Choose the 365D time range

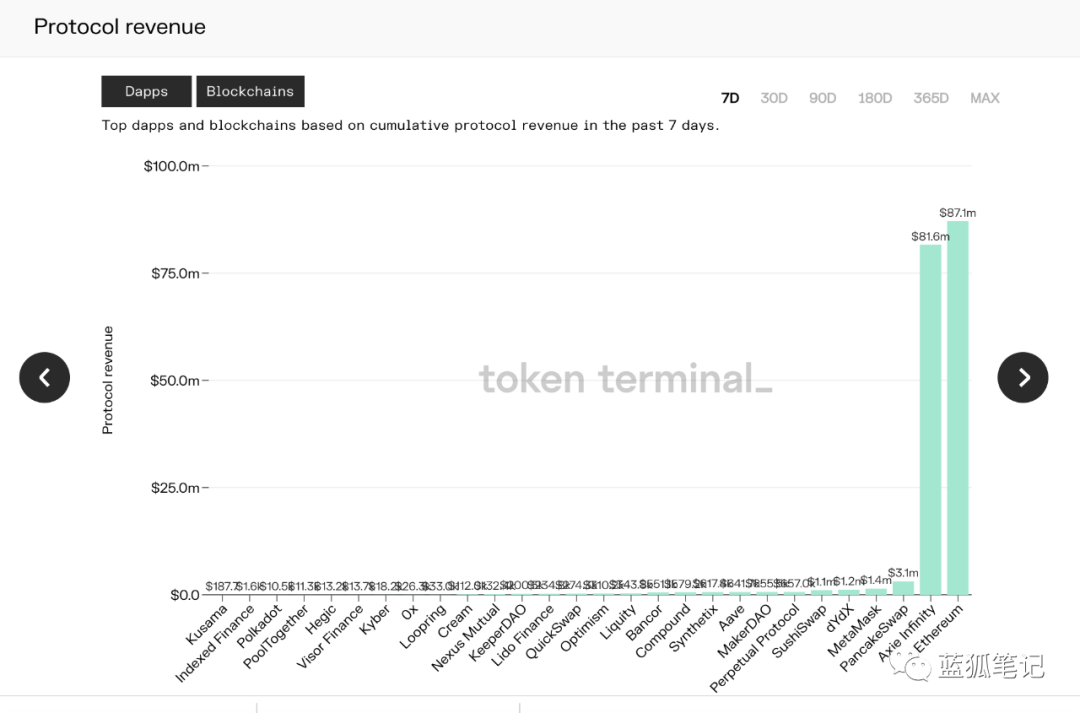pos(931,98)
